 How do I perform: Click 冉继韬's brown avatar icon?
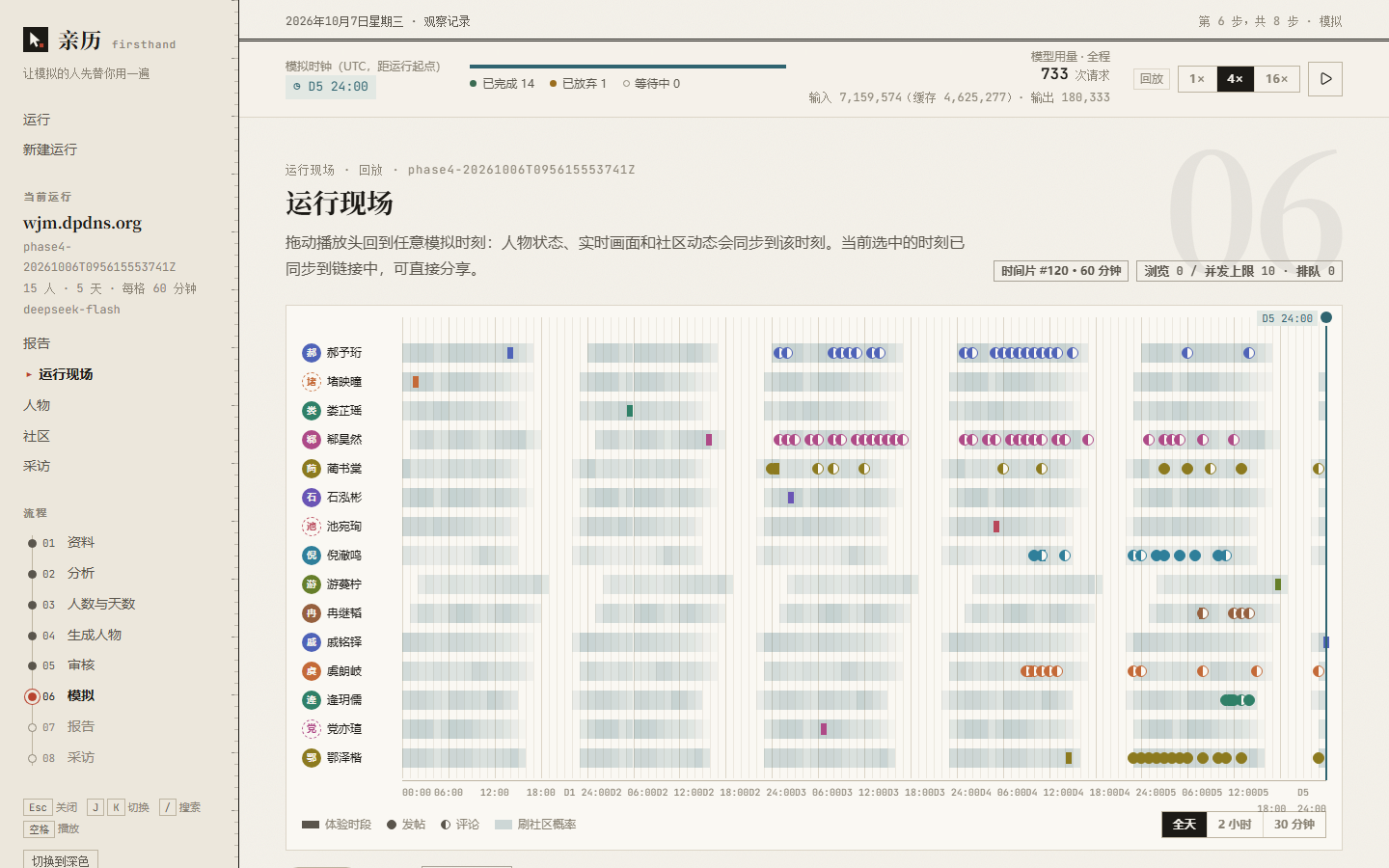312,613
